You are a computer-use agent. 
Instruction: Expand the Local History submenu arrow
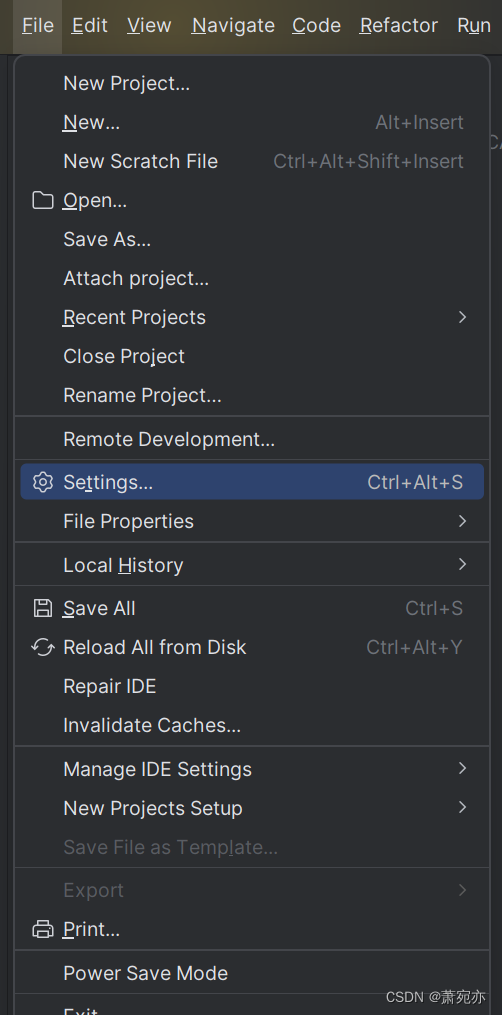(462, 564)
